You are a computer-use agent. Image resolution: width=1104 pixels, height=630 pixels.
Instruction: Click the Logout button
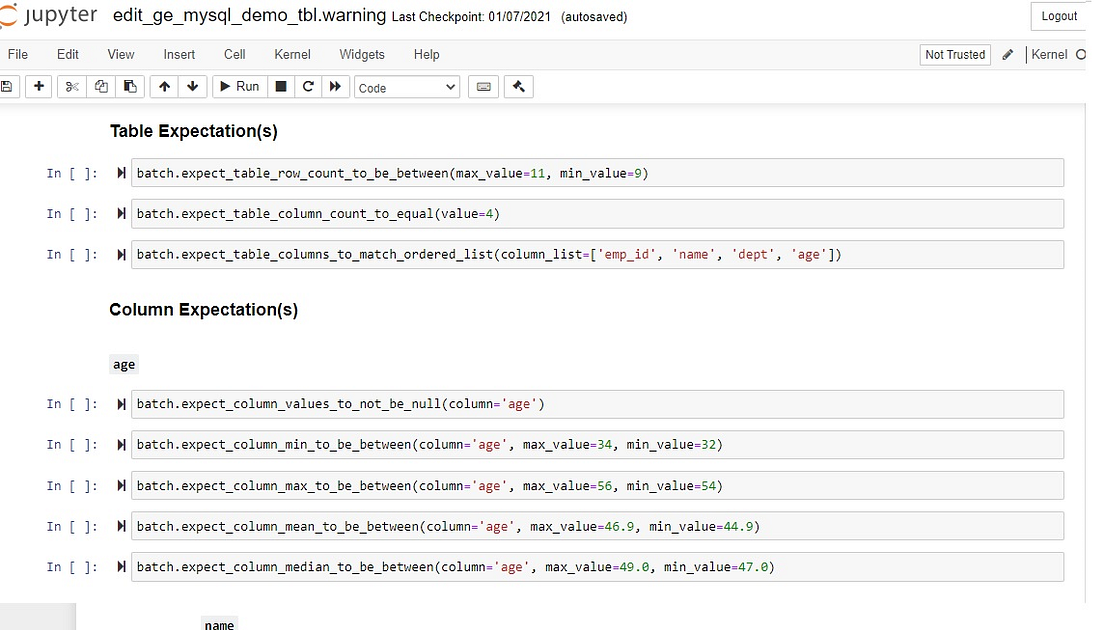(1059, 16)
